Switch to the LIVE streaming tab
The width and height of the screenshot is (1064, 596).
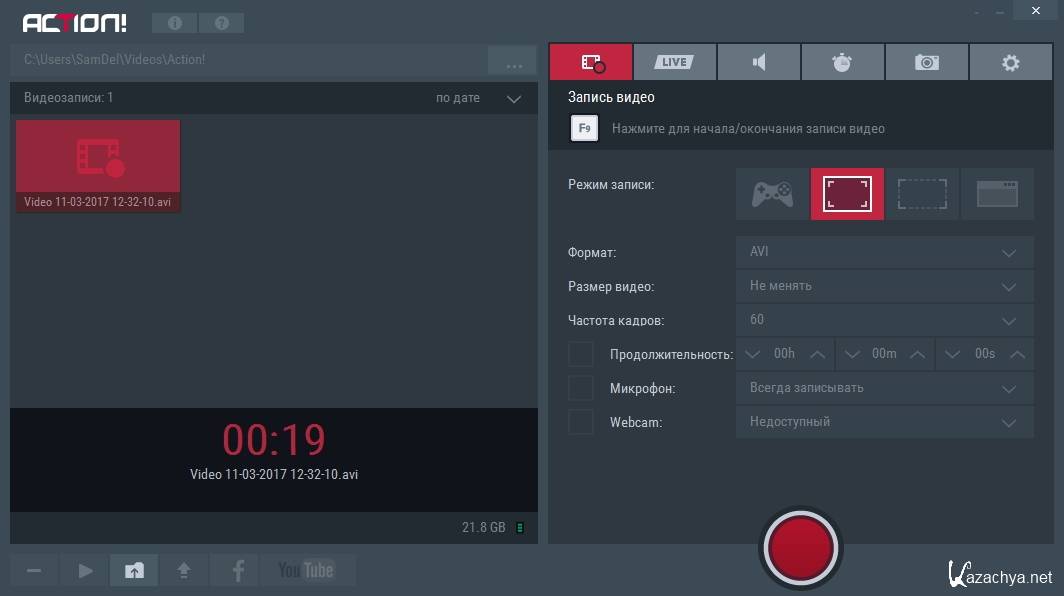(x=675, y=62)
